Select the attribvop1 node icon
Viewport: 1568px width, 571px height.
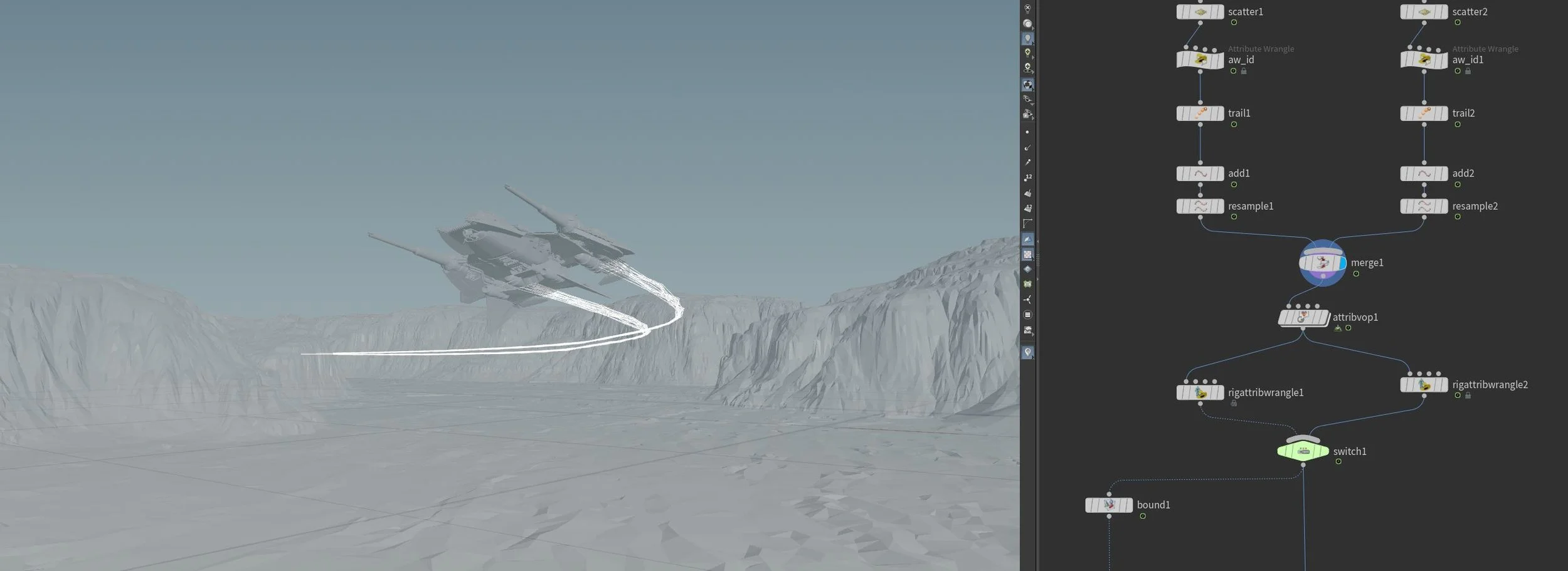click(1304, 318)
